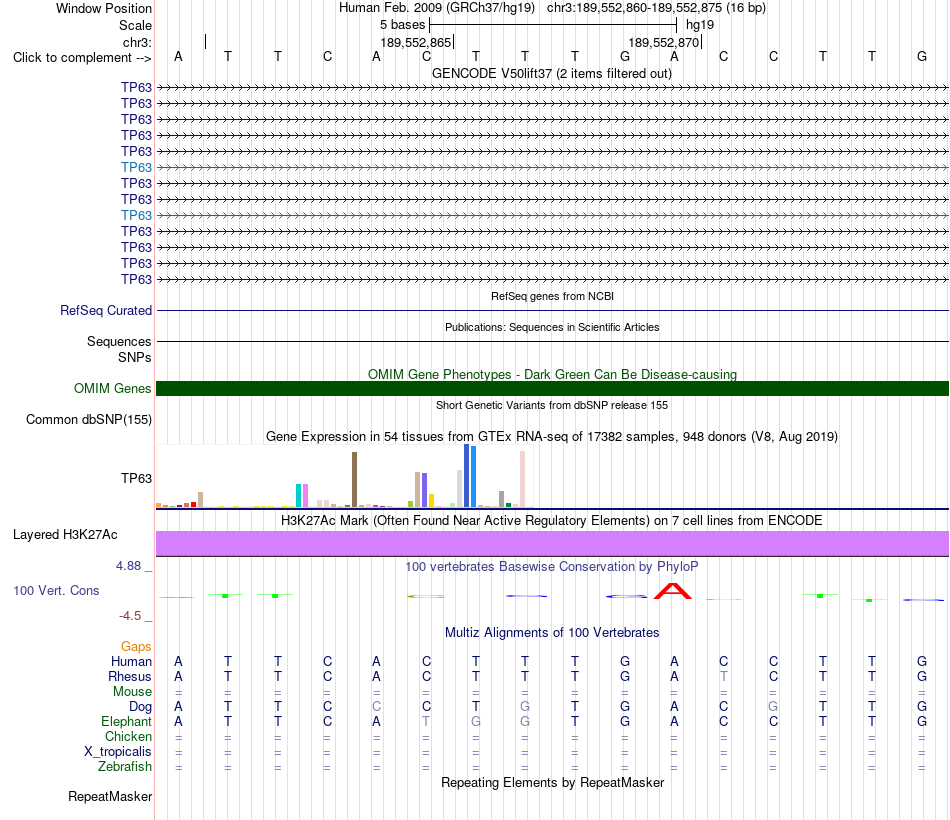Open 100 vertebrates Basewise Conservation by PhyloP title
The image size is (950, 820).
tap(552, 567)
